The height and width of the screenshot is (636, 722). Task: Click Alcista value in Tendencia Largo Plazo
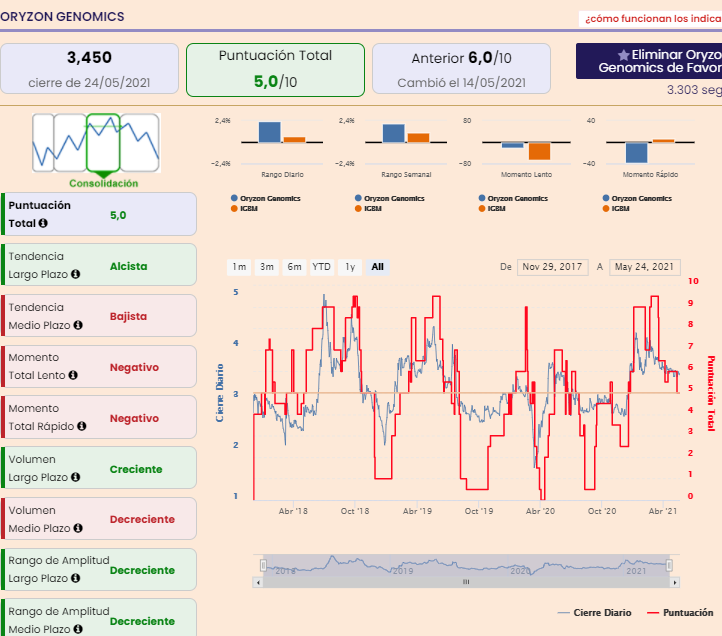(x=128, y=267)
